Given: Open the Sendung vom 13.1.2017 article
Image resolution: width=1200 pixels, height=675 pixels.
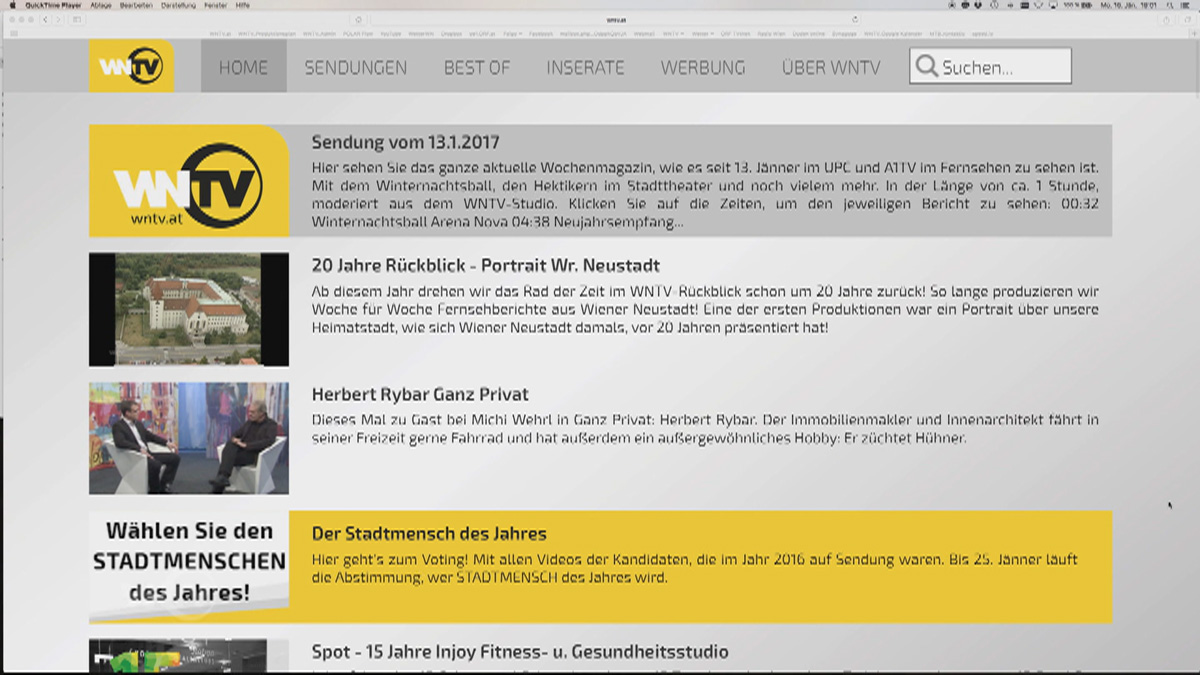Looking at the screenshot, I should coord(406,142).
